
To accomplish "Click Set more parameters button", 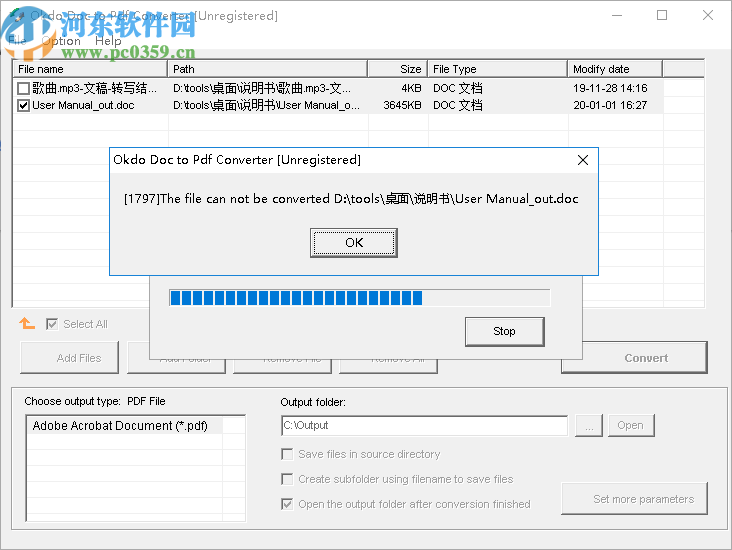I will 634,499.
